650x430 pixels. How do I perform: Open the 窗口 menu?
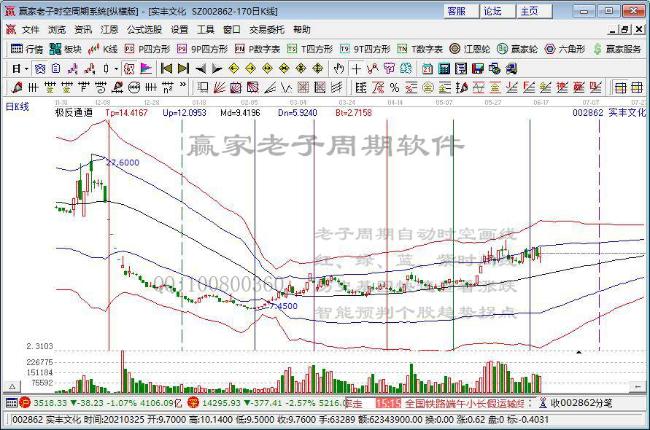point(232,29)
